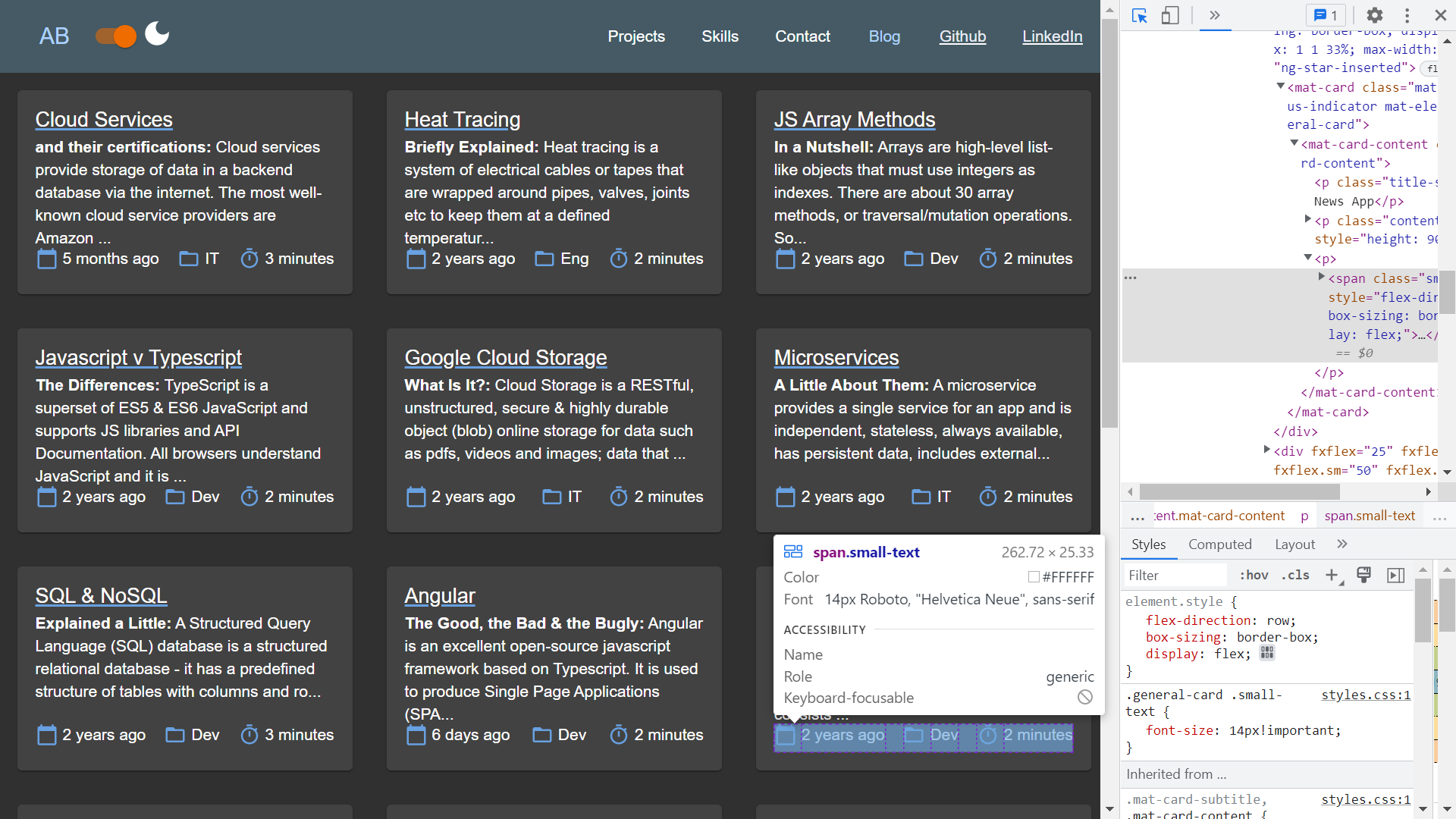The width and height of the screenshot is (1456, 819).
Task: Show more DevTools panel tabs chevron
Action: pos(1214,15)
